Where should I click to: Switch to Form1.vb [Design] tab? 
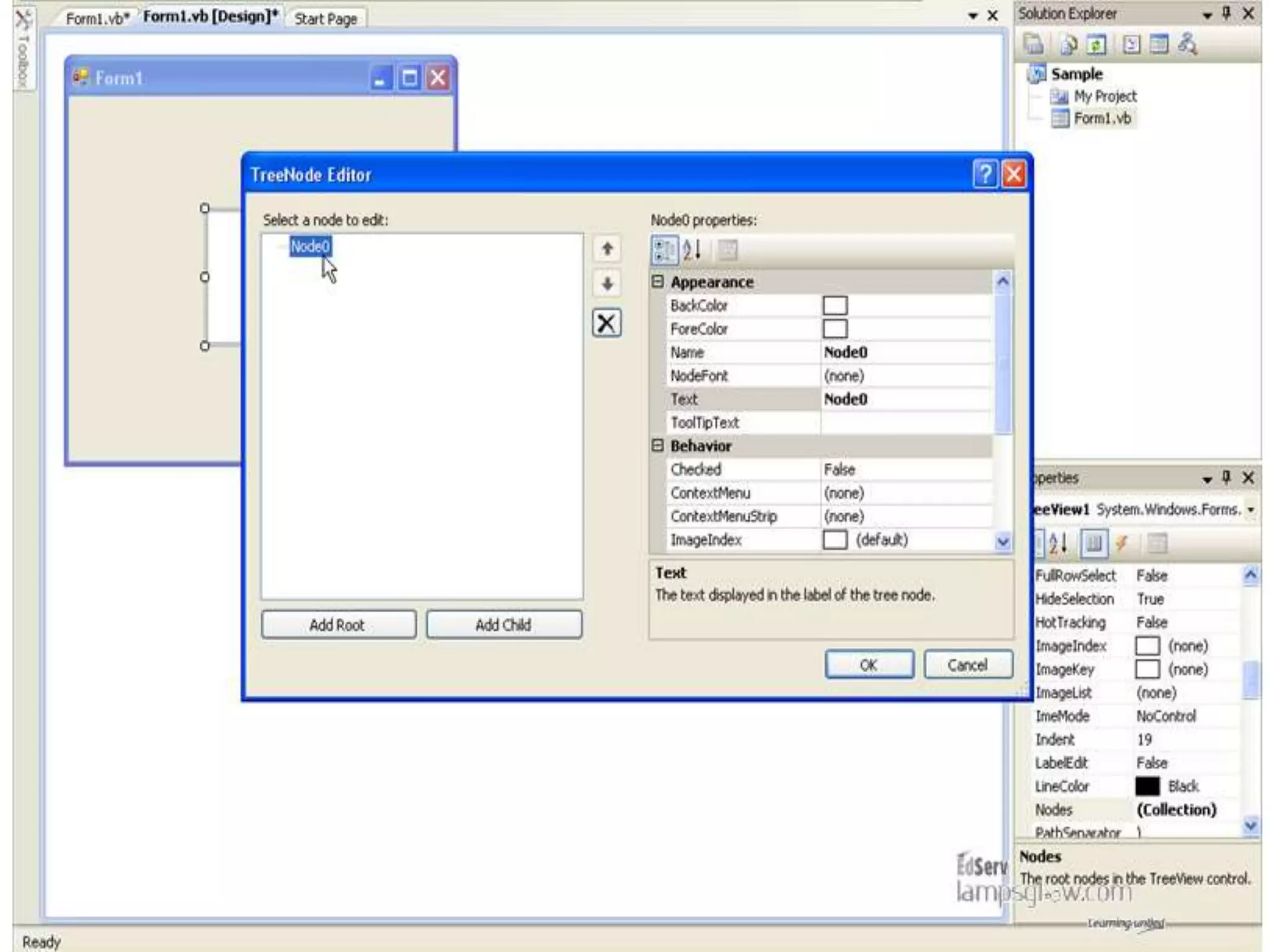tap(210, 17)
